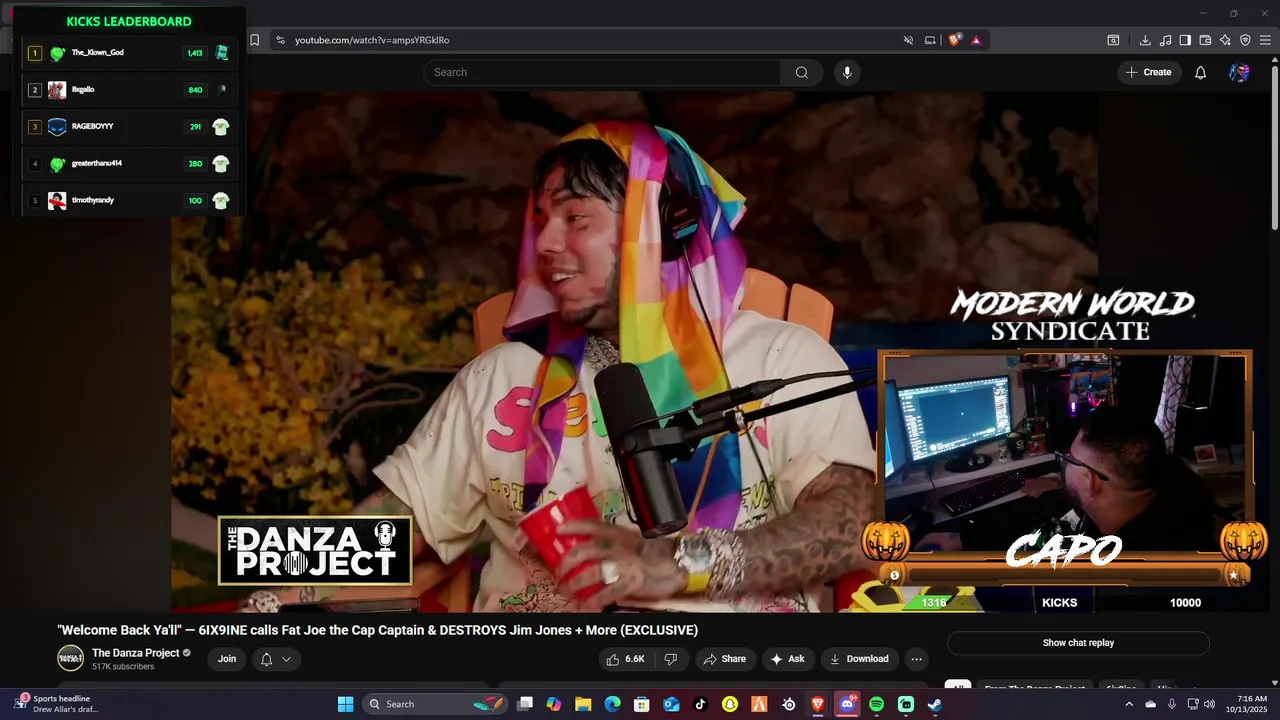
Task: Dislike the video with thumbs-down button
Action: coord(671,659)
